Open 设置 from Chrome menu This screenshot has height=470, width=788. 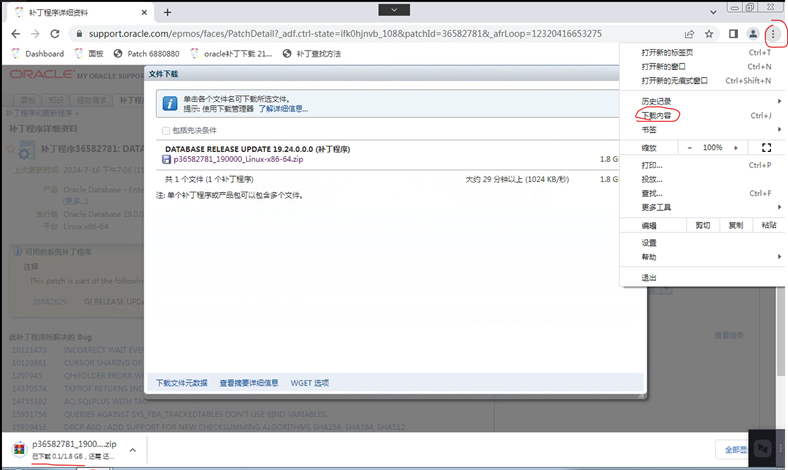pyautogui.click(x=703, y=243)
